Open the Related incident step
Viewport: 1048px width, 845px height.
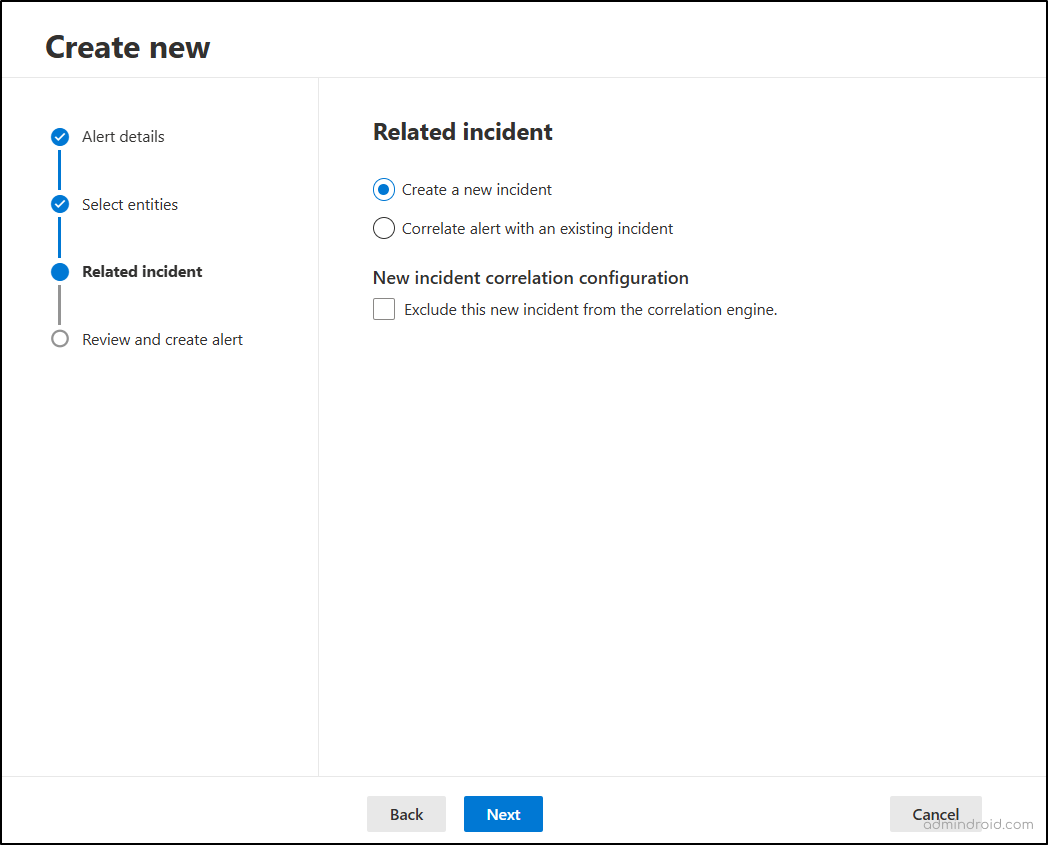pos(142,272)
